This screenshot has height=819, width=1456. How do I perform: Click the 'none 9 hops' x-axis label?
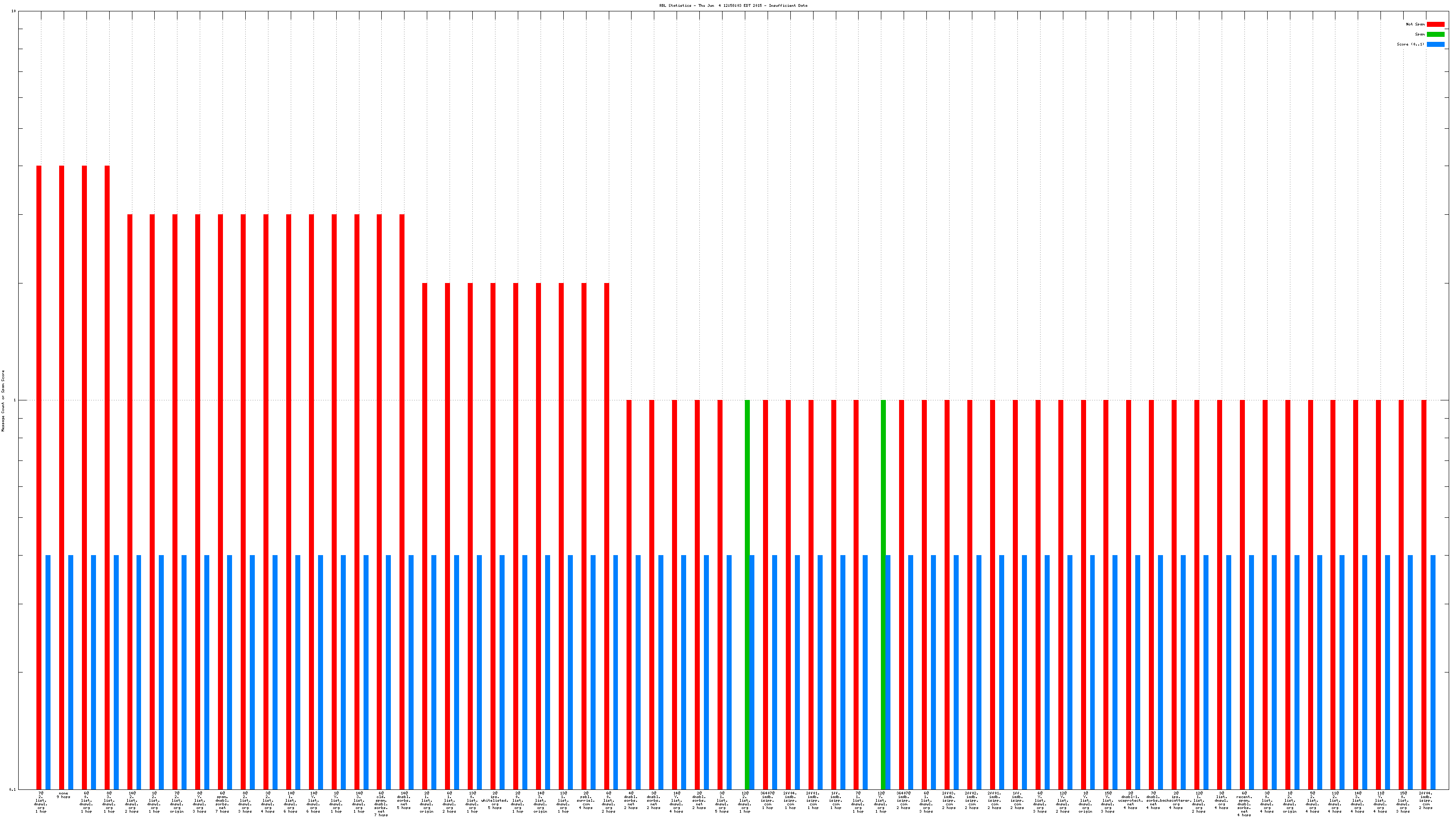pyautogui.click(x=63, y=795)
